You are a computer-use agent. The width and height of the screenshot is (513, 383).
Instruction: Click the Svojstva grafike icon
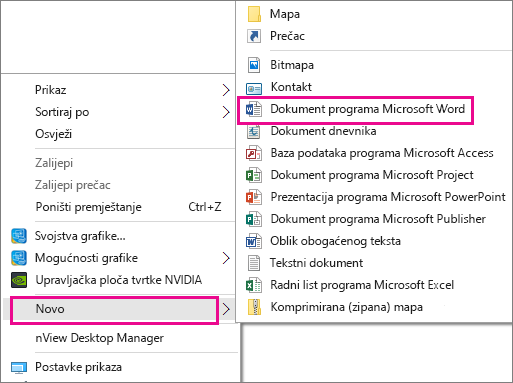(x=19, y=236)
